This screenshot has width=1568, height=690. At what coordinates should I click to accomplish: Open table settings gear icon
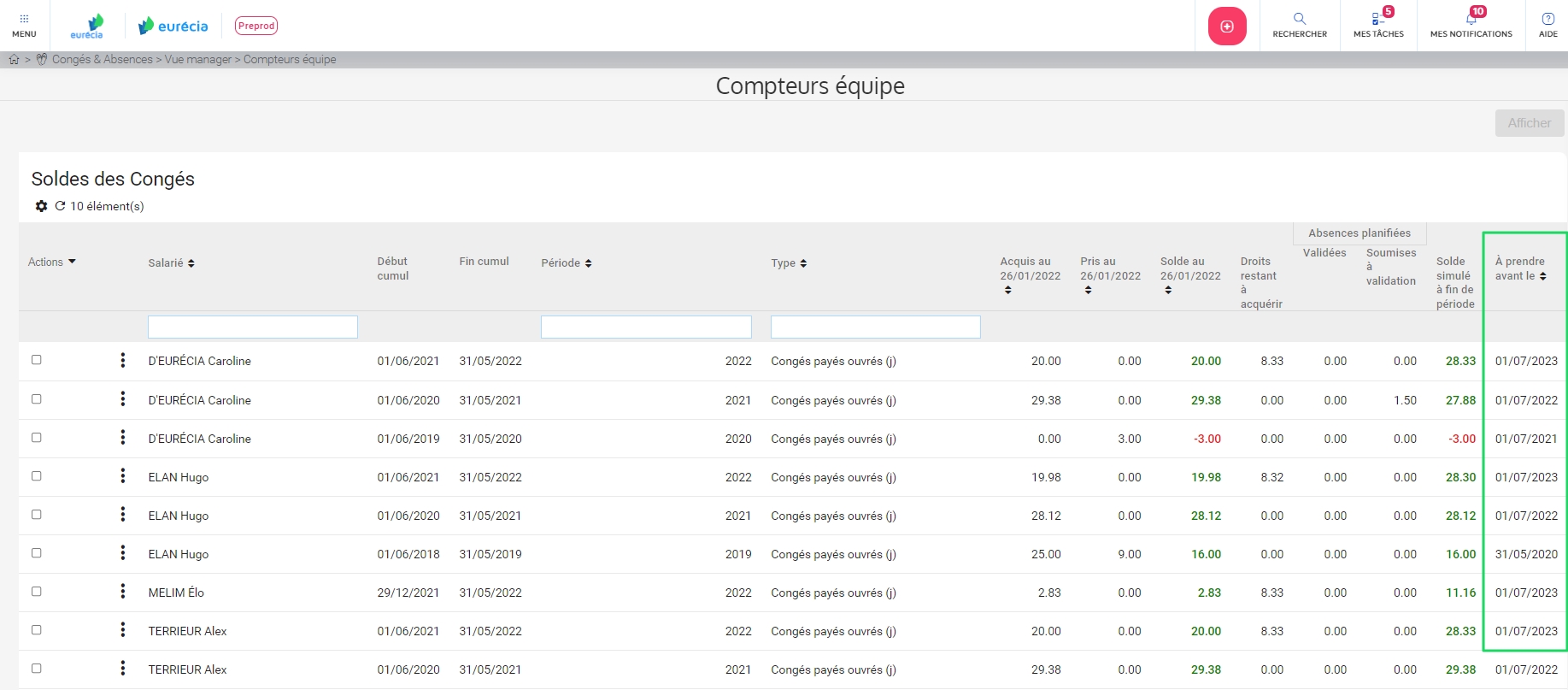click(41, 206)
